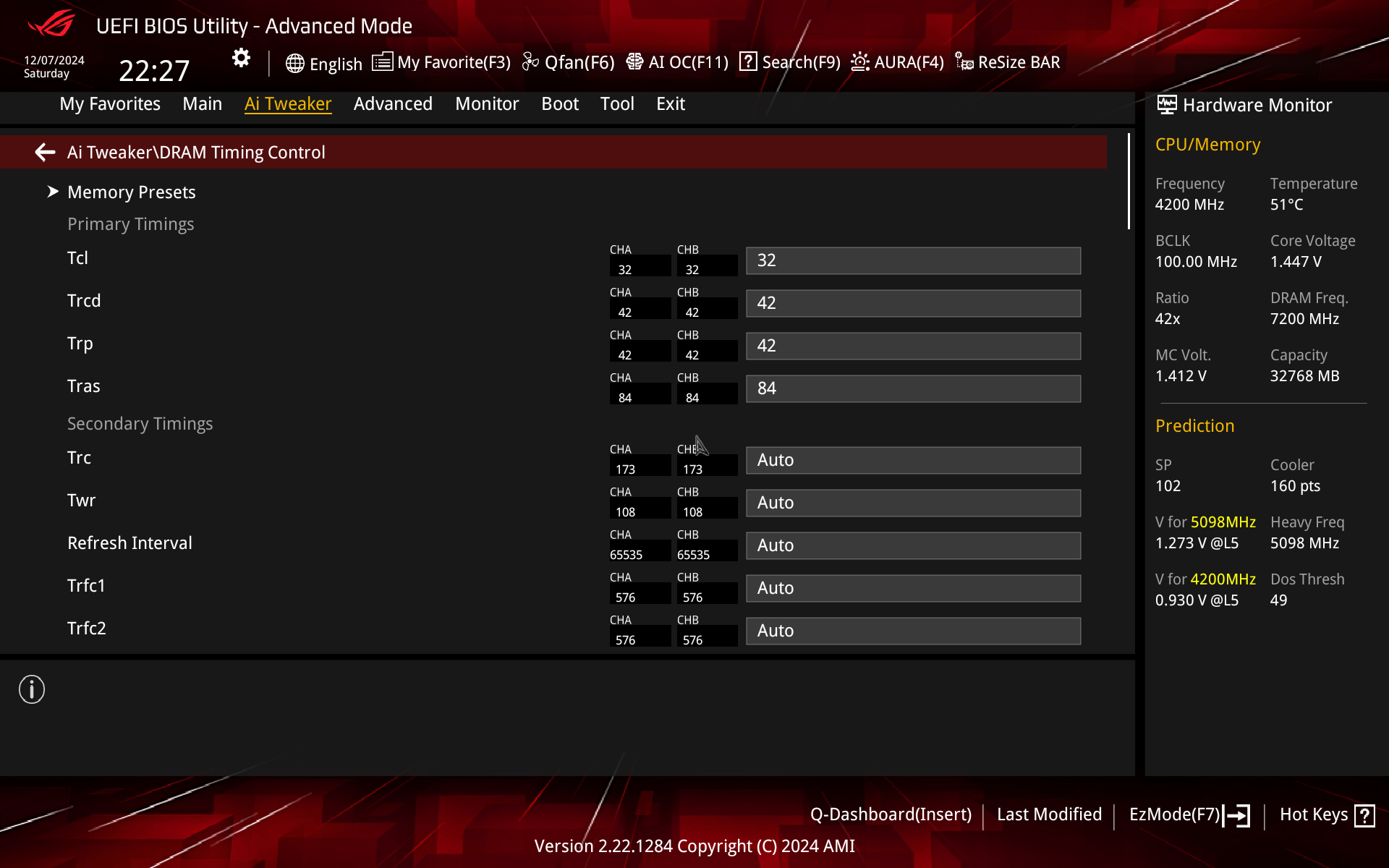This screenshot has width=1389, height=868.
Task: Switch to the Monitor tab
Action: [487, 103]
